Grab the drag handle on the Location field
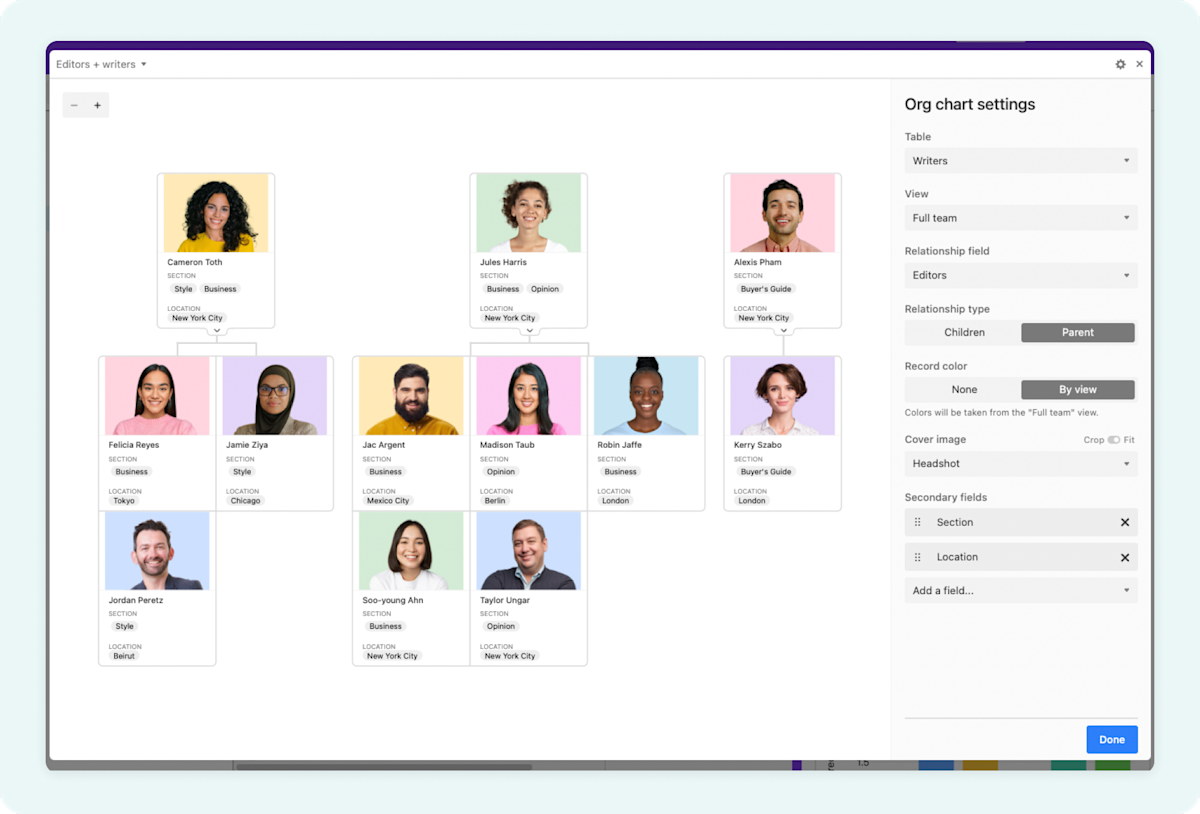The width and height of the screenshot is (1200, 814). pos(917,557)
